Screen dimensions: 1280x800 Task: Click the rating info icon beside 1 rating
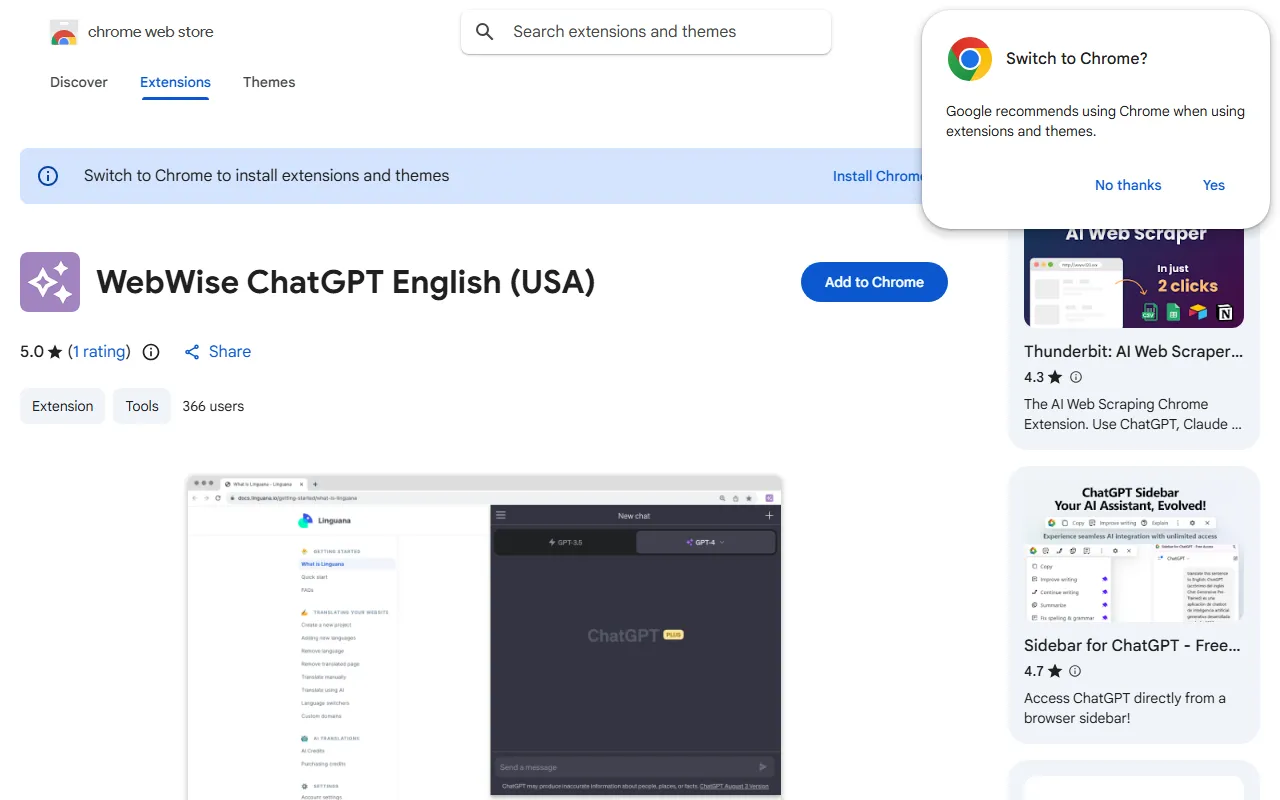coord(151,352)
